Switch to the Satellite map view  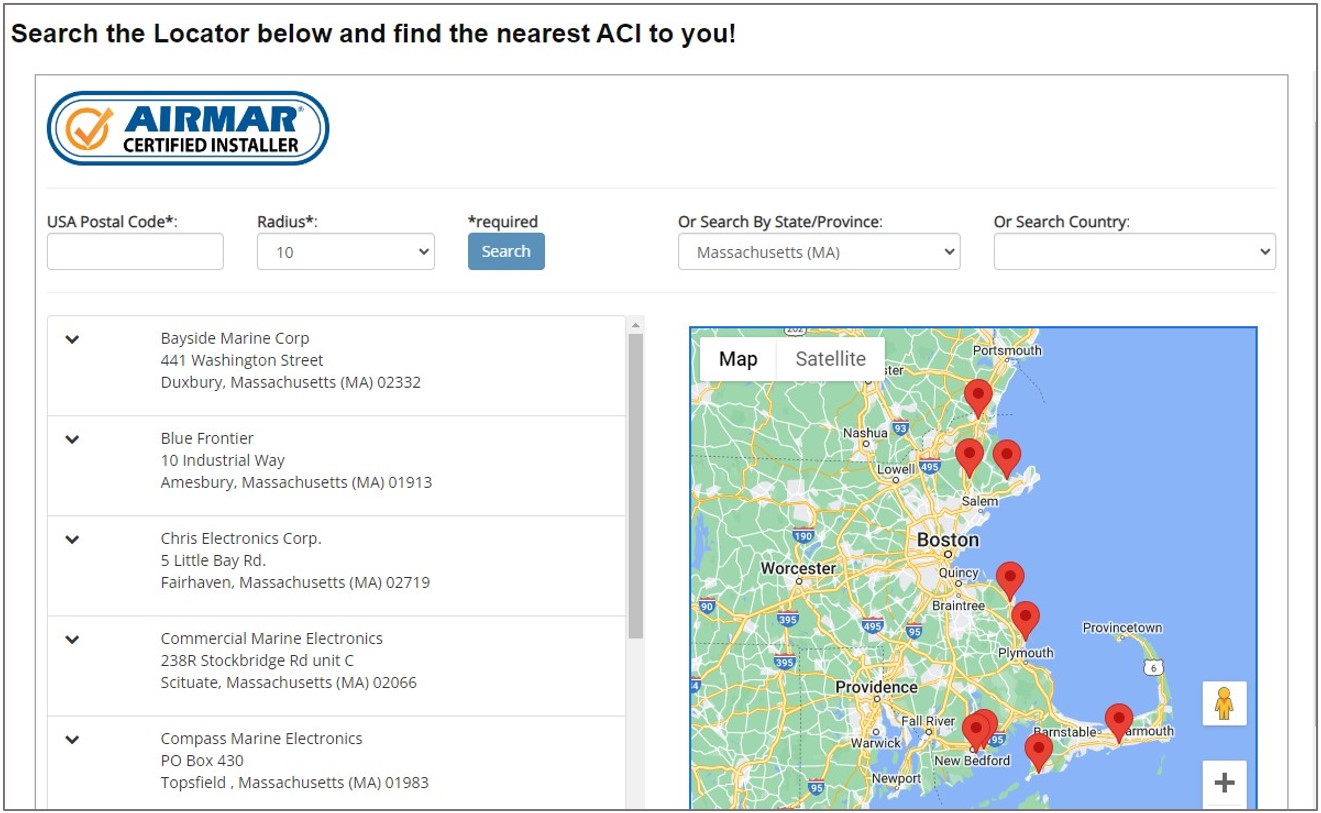[830, 358]
